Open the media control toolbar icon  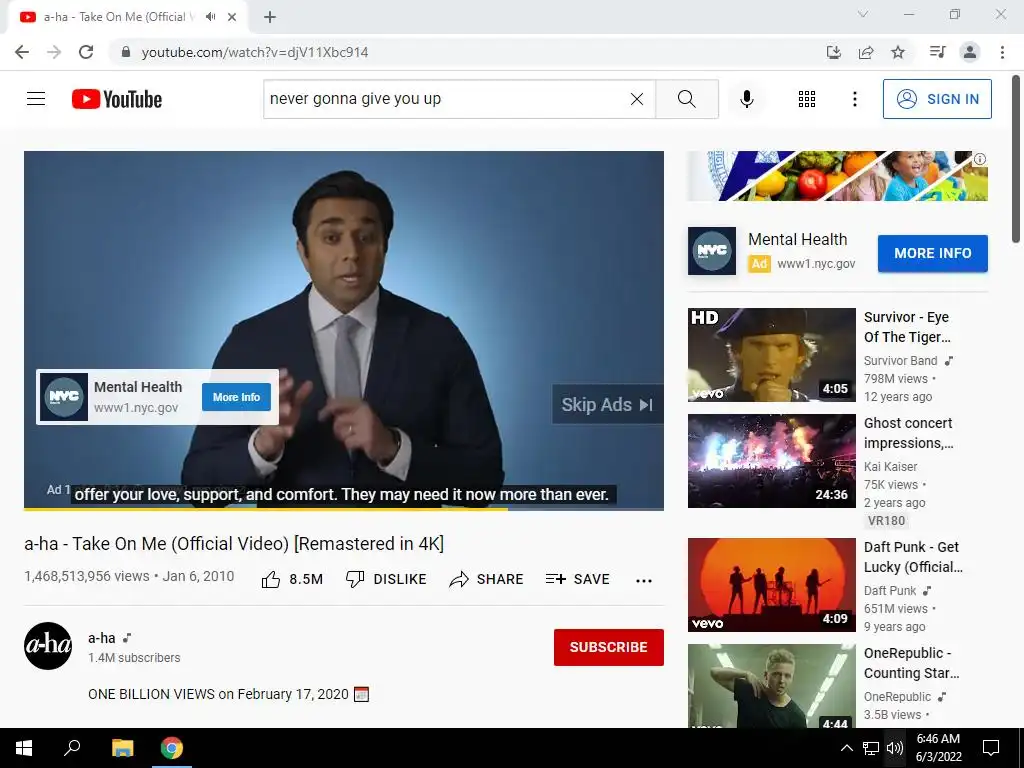[x=938, y=52]
